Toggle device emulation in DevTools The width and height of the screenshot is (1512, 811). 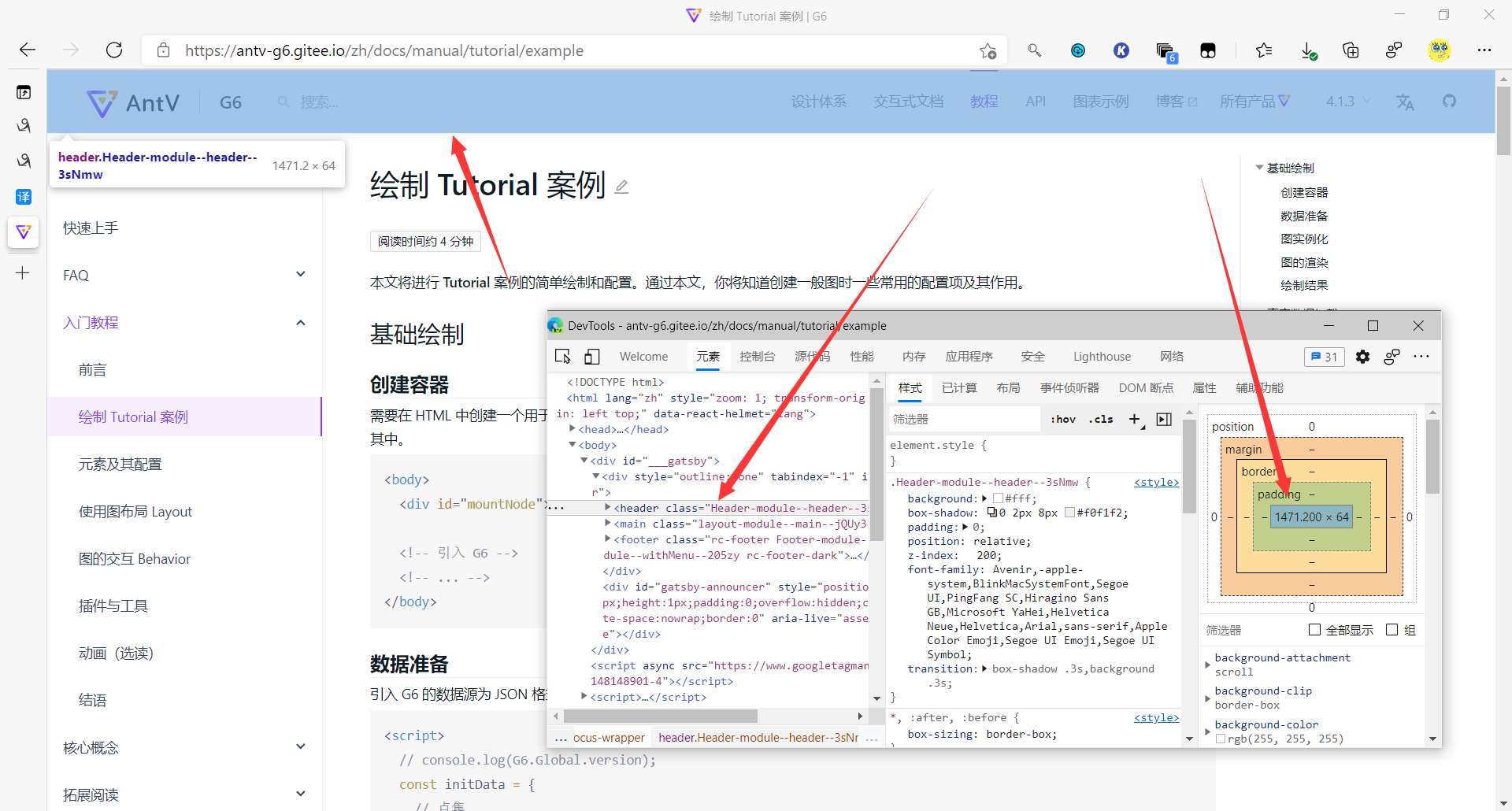click(592, 357)
